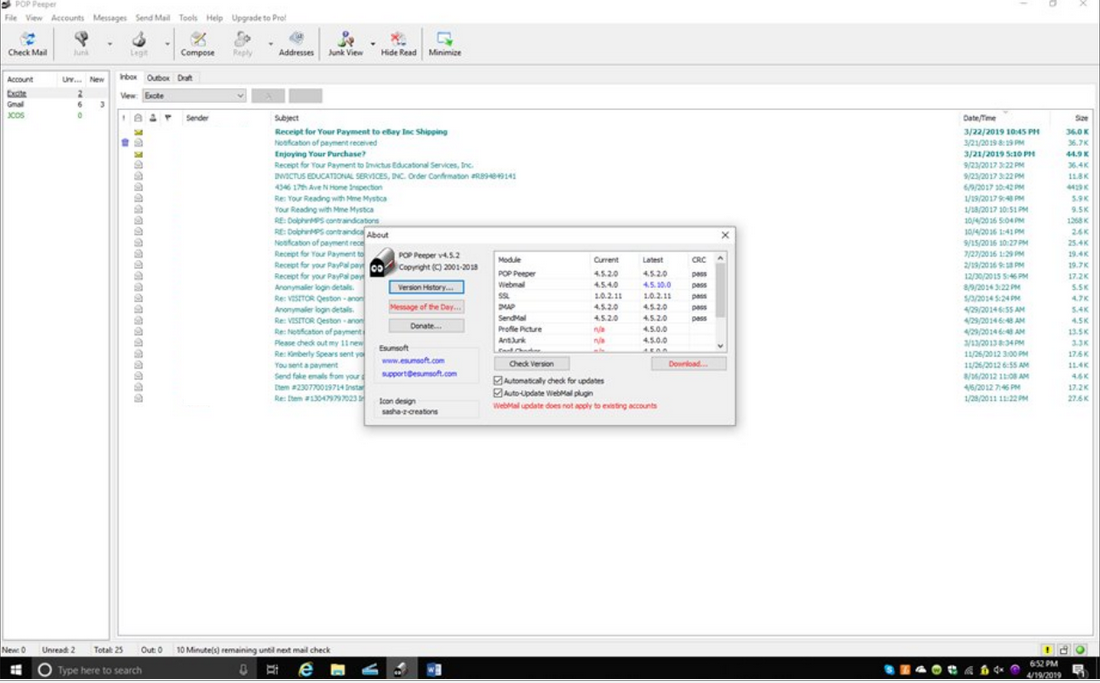Toggle Auto-Update WebMail plugin checkbox
The height and width of the screenshot is (683, 1100).
click(498, 393)
